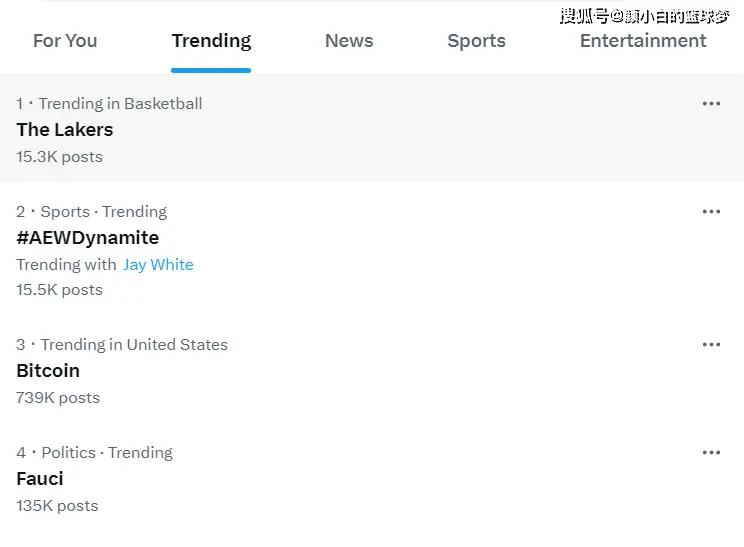Open more options for #AEWDynamite trend
744x547 pixels.
(711, 212)
